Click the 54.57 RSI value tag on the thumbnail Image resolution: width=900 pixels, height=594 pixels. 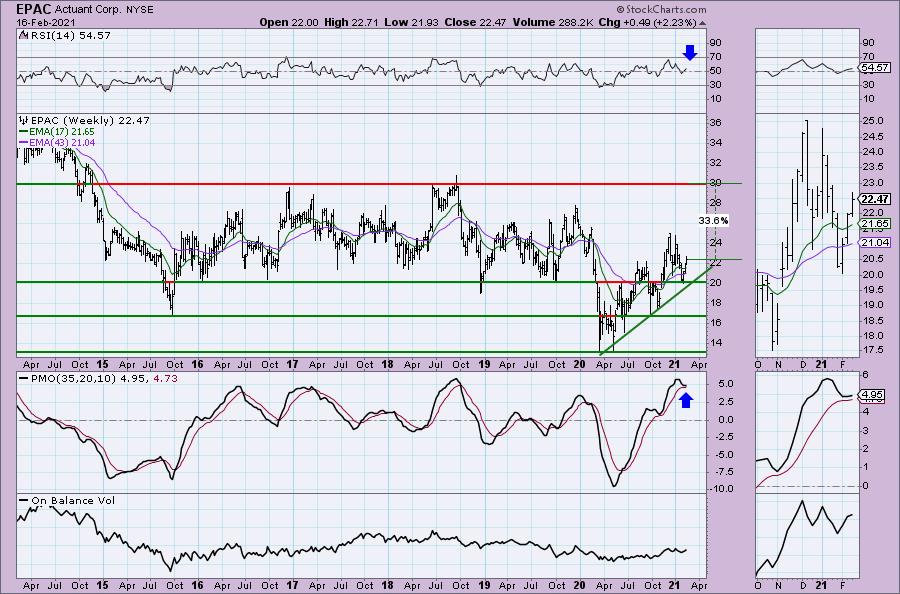point(875,68)
